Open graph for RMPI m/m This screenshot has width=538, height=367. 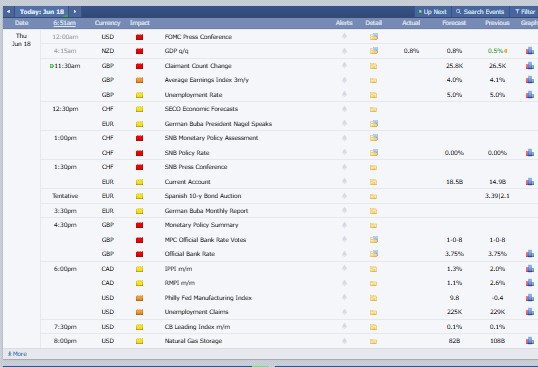pos(530,283)
